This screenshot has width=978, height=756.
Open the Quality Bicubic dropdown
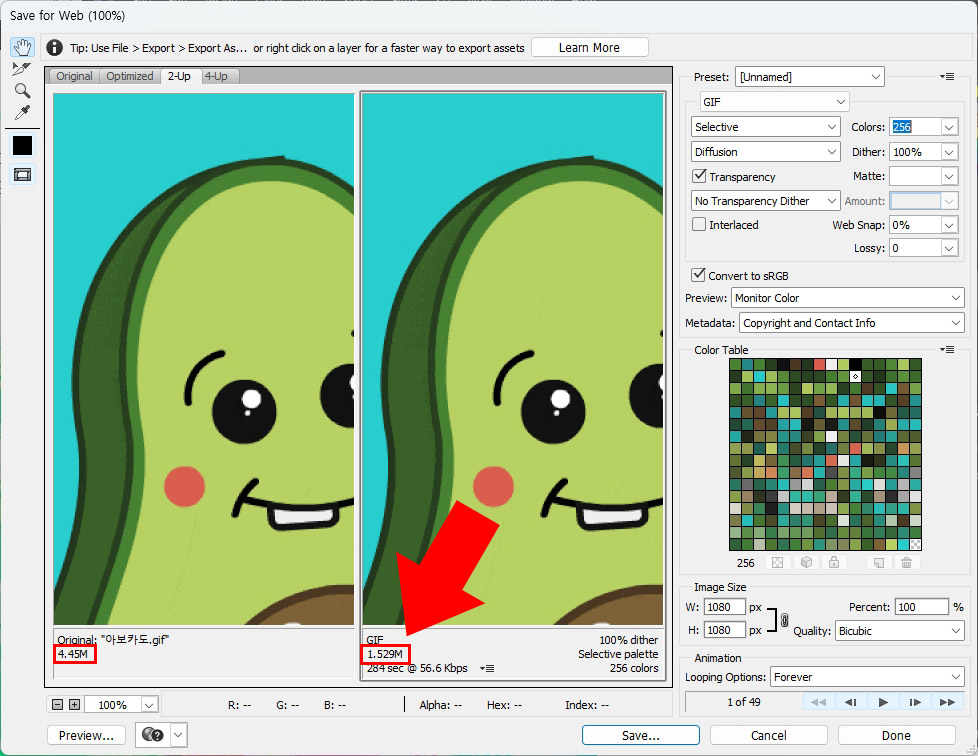pyautogui.click(x=899, y=631)
